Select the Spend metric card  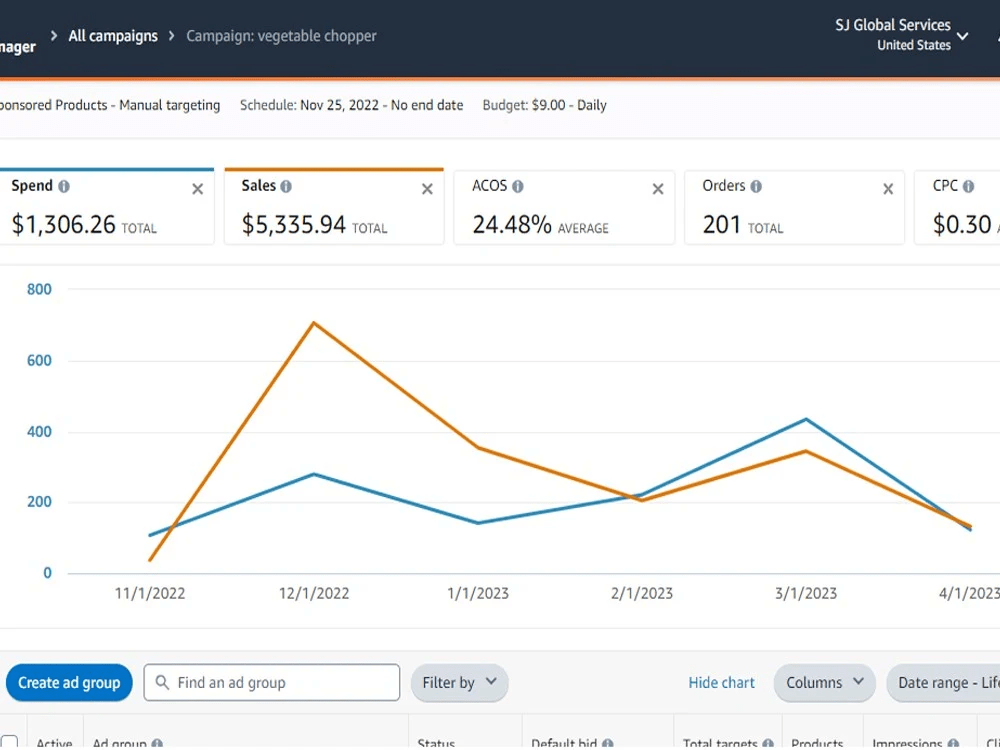click(x=107, y=207)
